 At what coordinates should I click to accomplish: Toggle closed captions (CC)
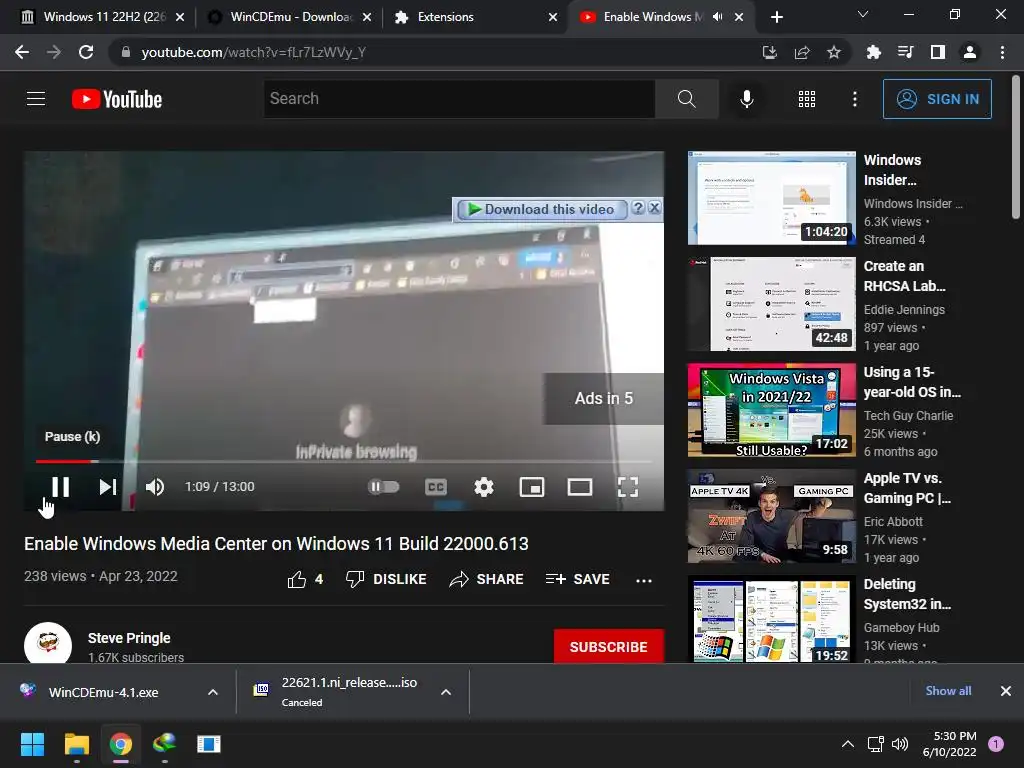pos(436,487)
